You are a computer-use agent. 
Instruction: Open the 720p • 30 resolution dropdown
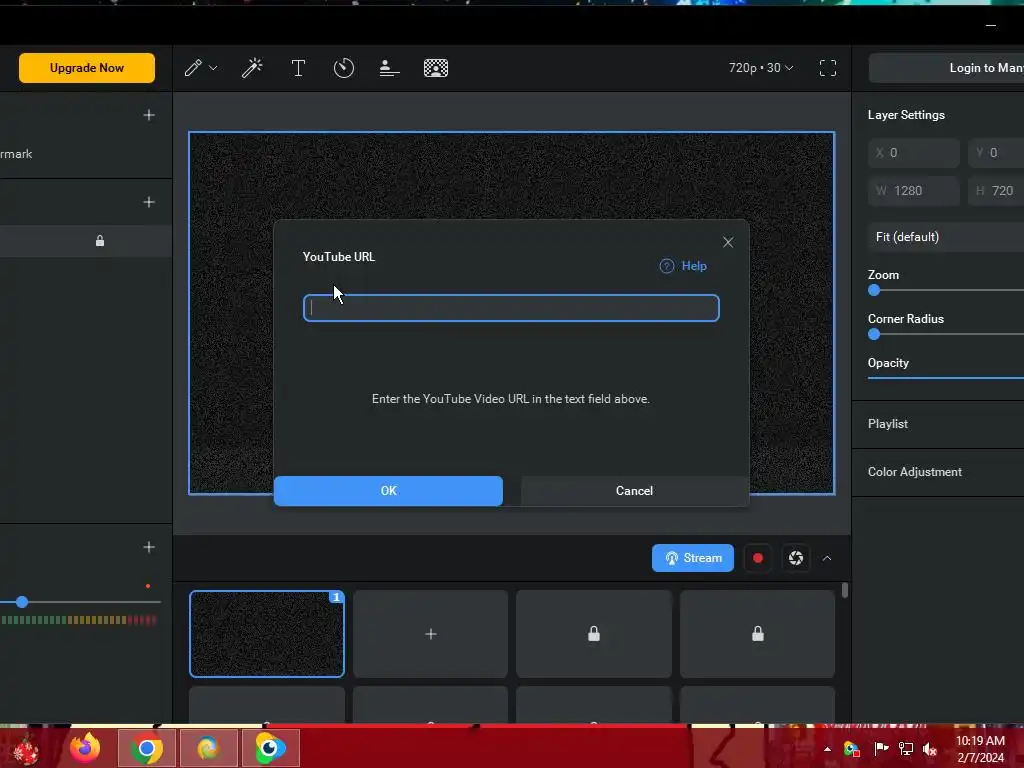click(761, 68)
